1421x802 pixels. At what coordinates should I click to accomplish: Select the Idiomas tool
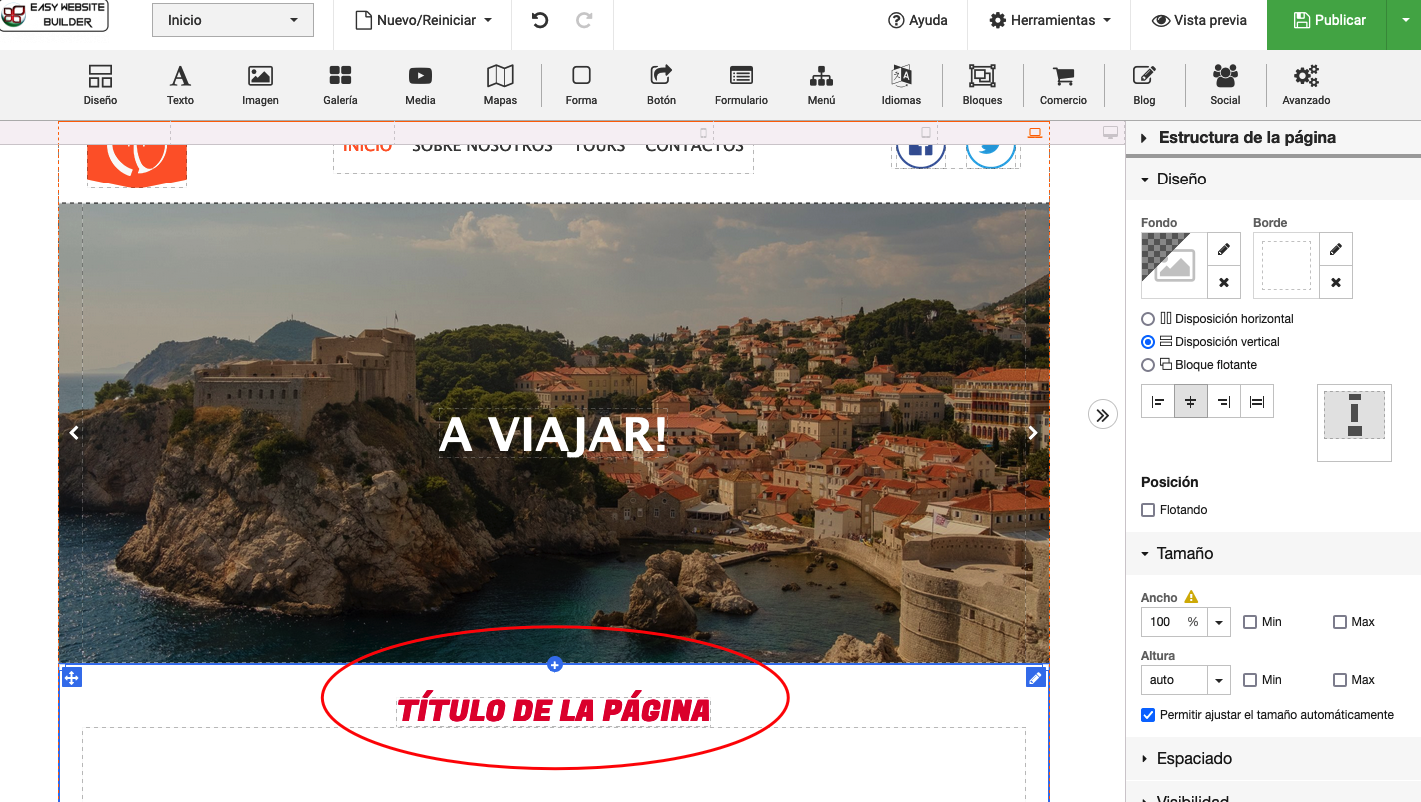[901, 85]
